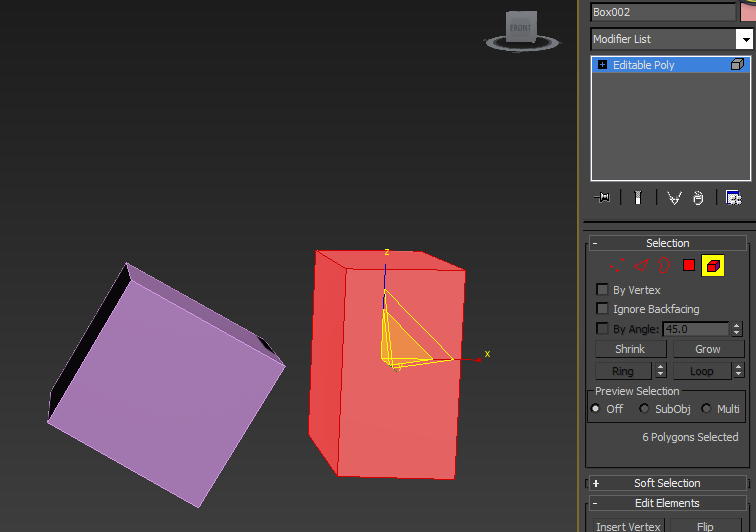Click the Loop button
The height and width of the screenshot is (532, 756).
702,371
